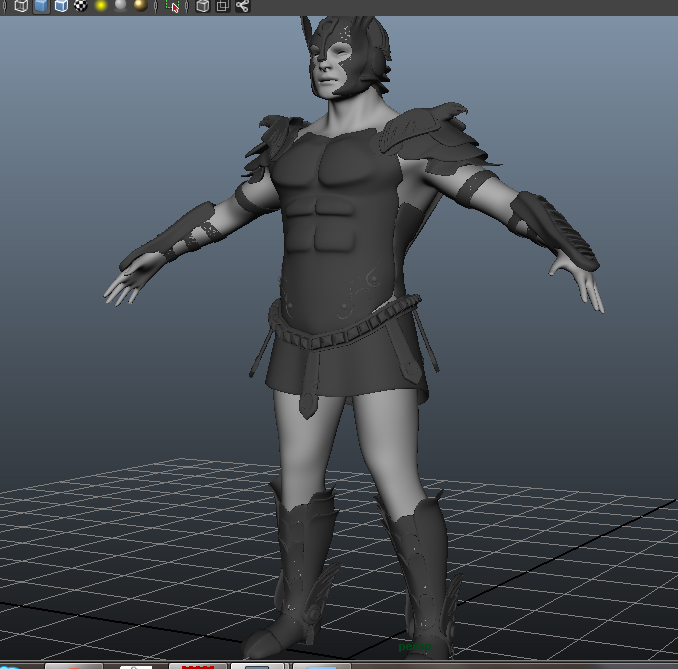Toggle the checkered Textured display icon

(81, 6)
